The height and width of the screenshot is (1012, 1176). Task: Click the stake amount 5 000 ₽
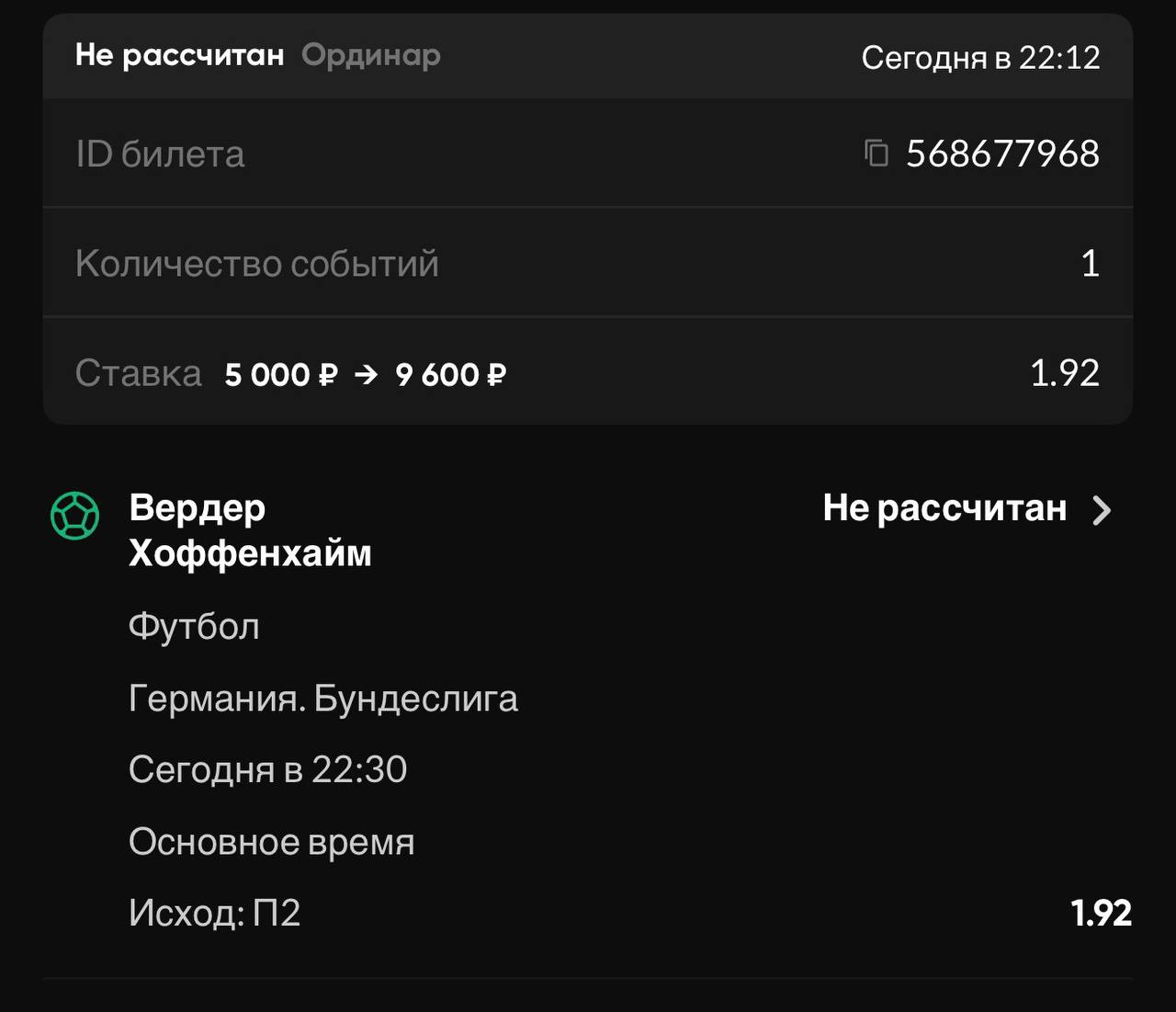coord(281,374)
